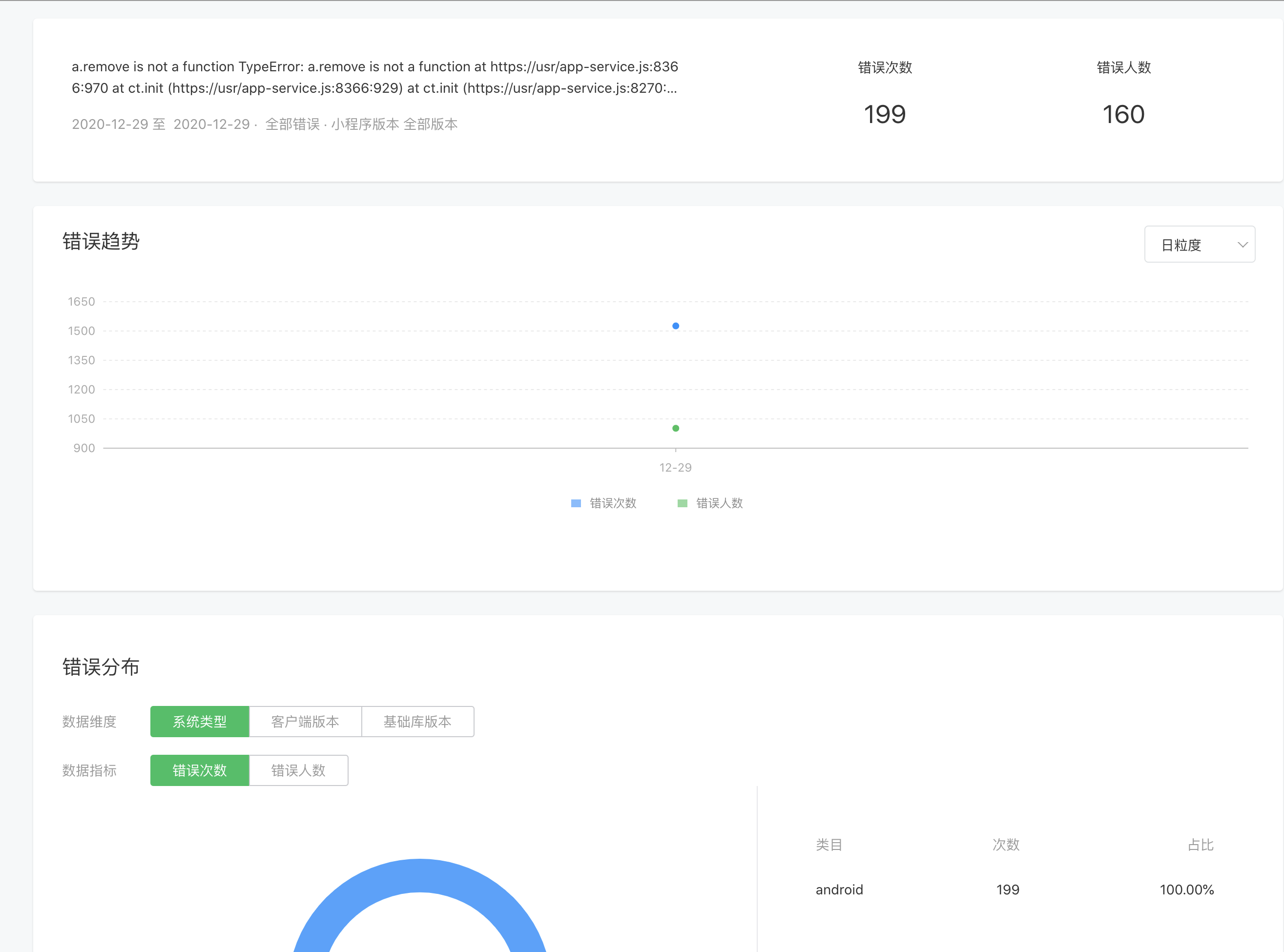Click the 错误次数 legend label
Image resolution: width=1284 pixels, height=952 pixels.
(x=613, y=503)
